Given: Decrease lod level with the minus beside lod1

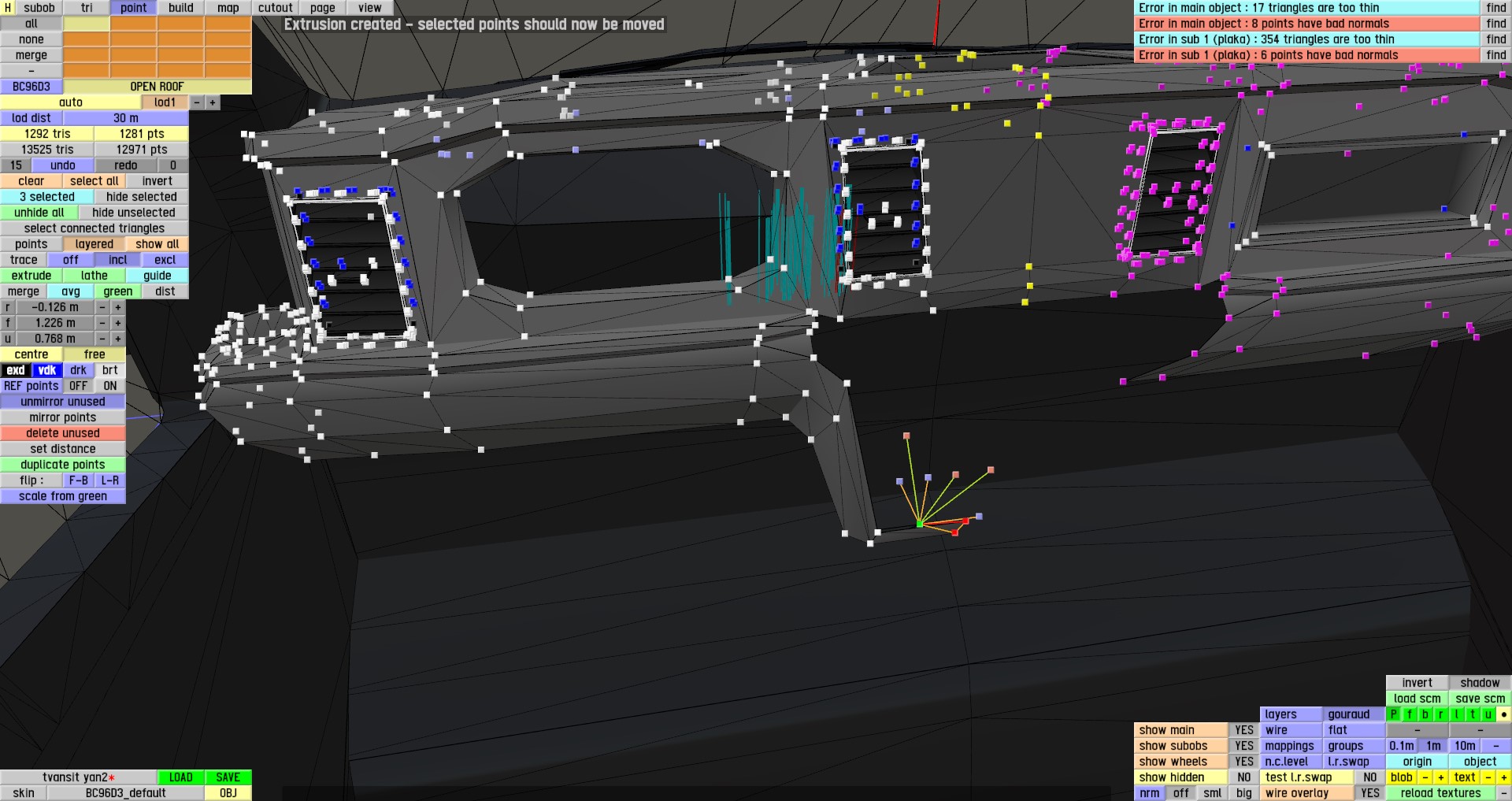Looking at the screenshot, I should 197,102.
